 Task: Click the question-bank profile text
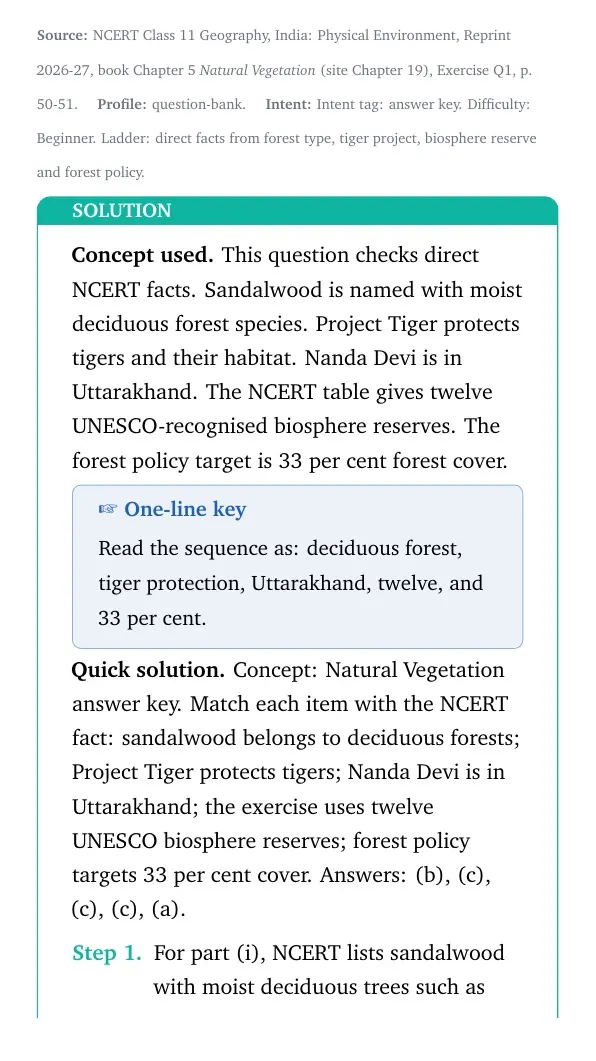[198, 104]
